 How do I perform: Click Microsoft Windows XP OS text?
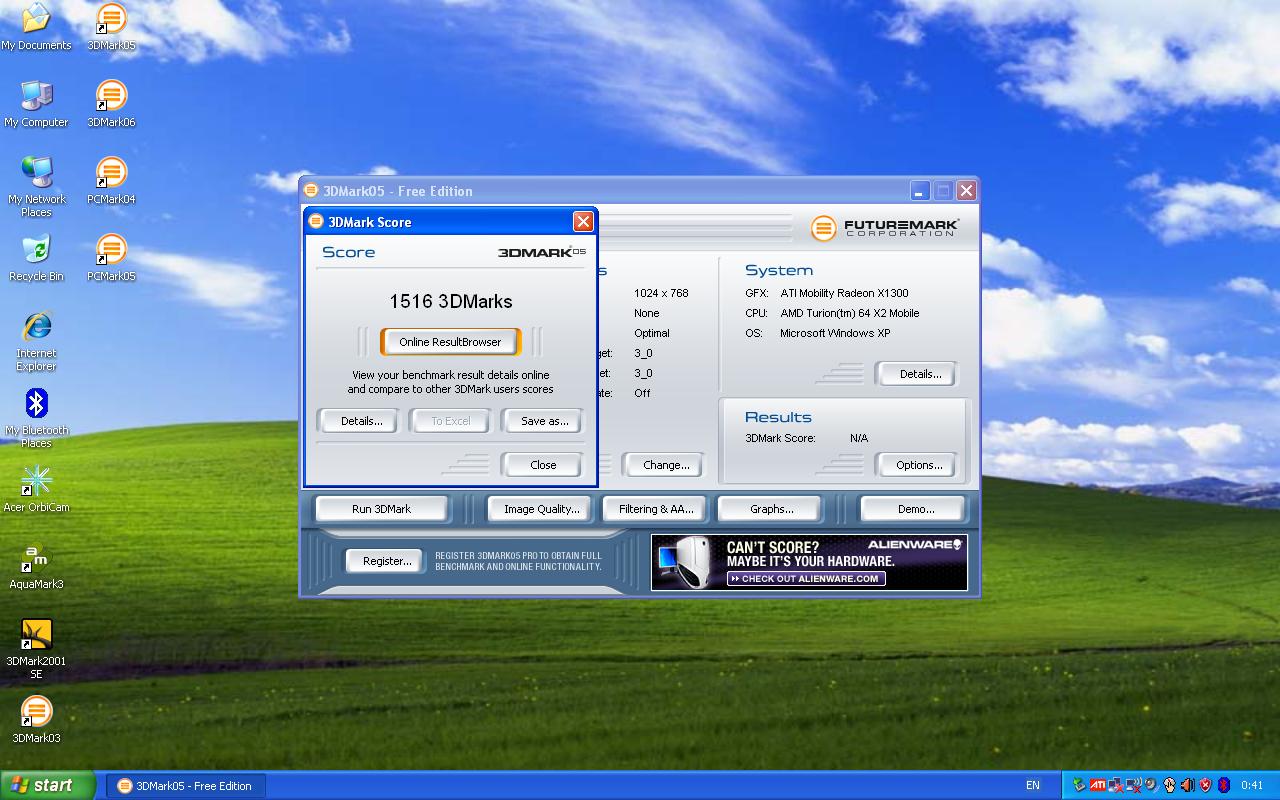(835, 333)
